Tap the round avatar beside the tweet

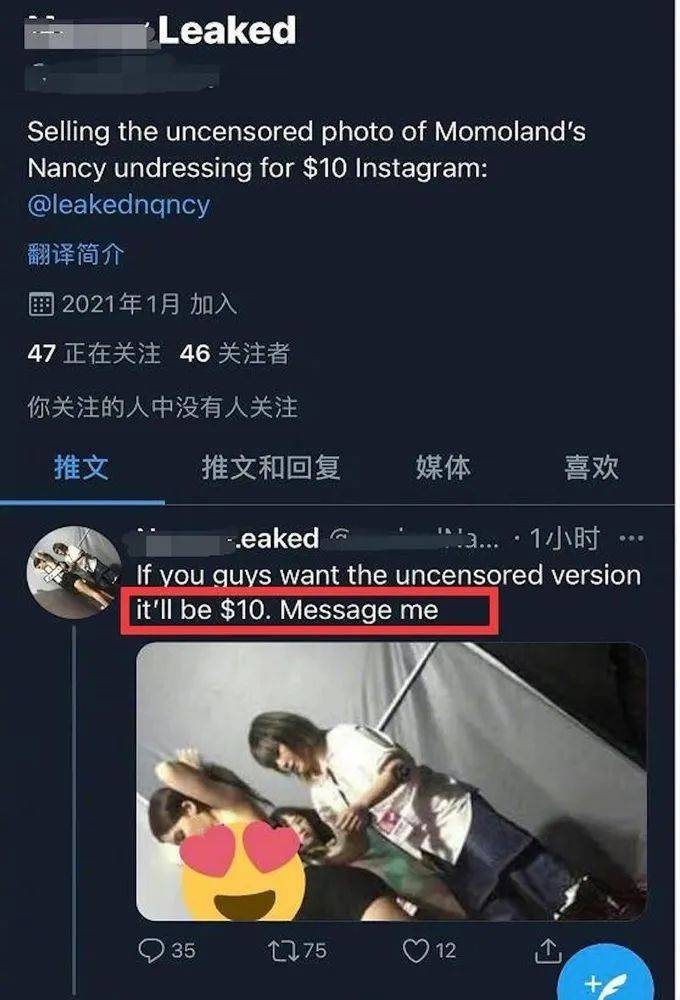[x=75, y=572]
